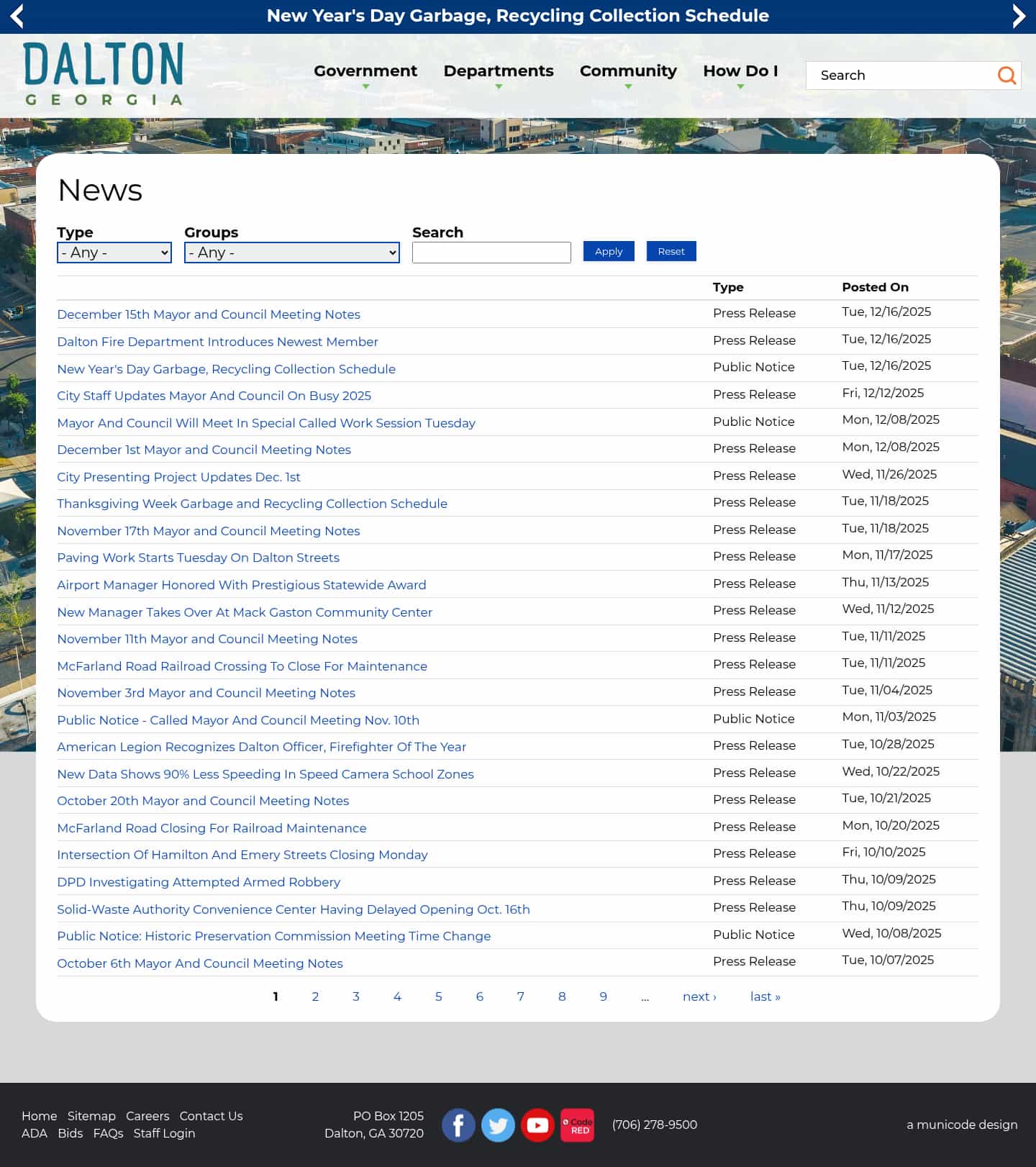Open October 6th Mayor And Council Meeting Notes
1036x1167 pixels.
click(200, 963)
